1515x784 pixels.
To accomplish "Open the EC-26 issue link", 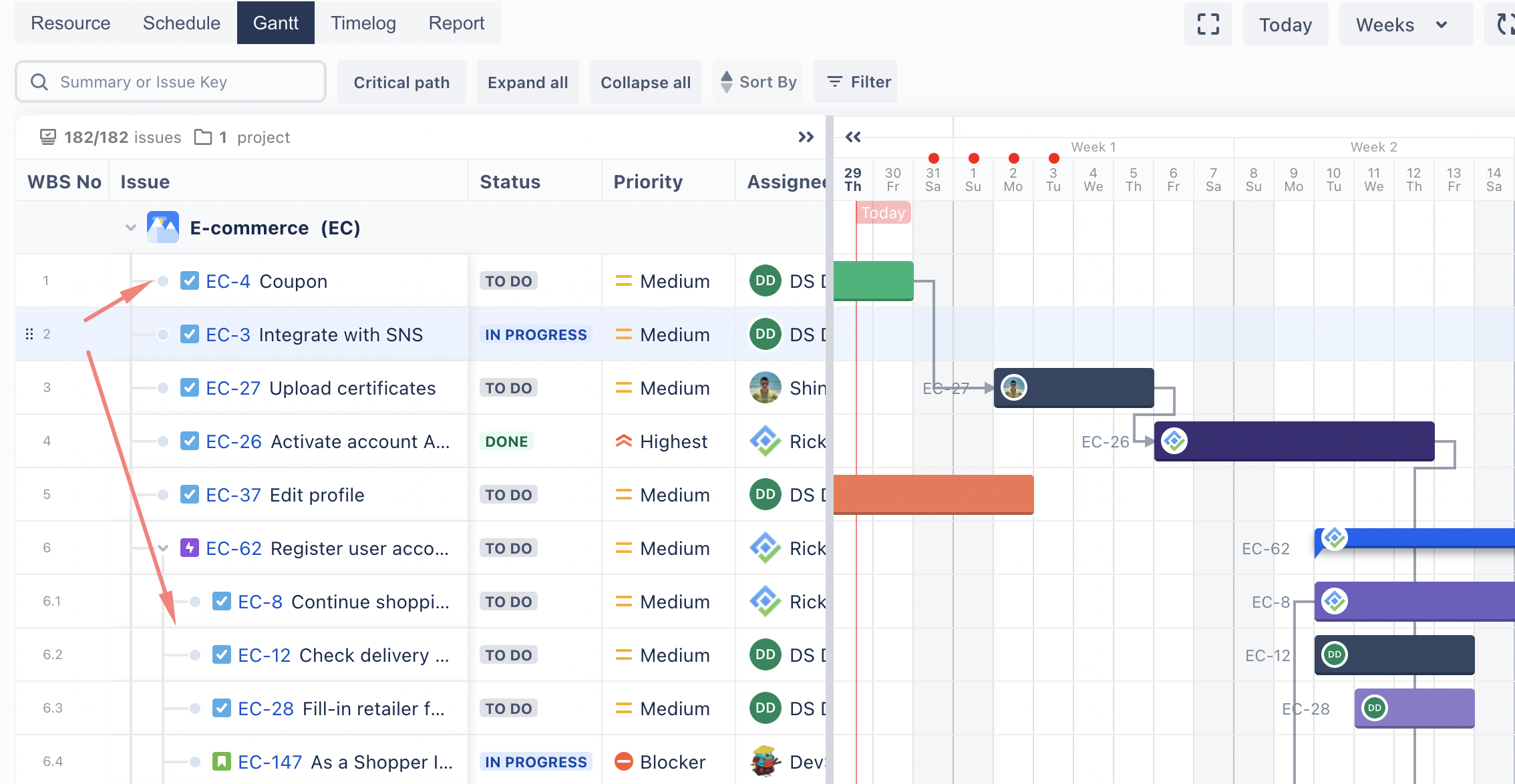I will (x=234, y=441).
